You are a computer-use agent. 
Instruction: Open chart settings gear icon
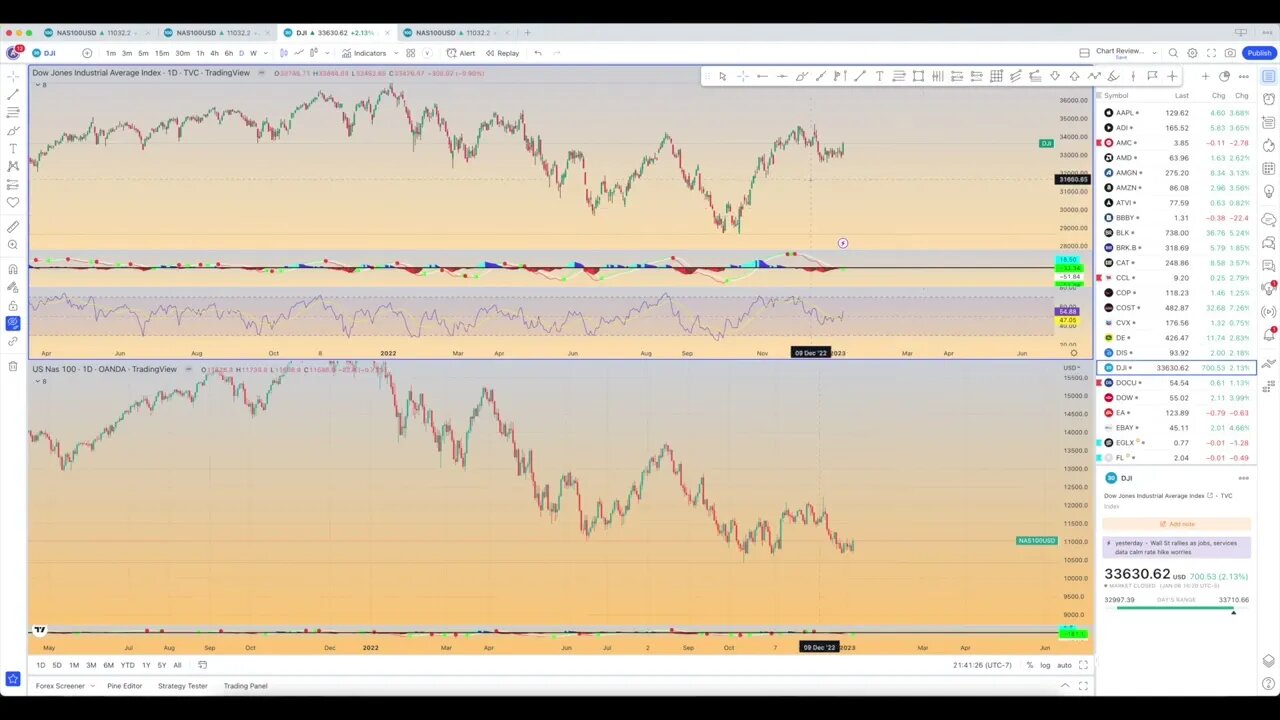[x=1192, y=53]
